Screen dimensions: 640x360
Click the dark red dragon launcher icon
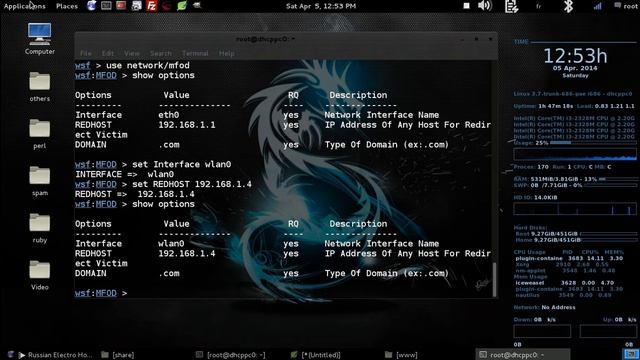166,6
